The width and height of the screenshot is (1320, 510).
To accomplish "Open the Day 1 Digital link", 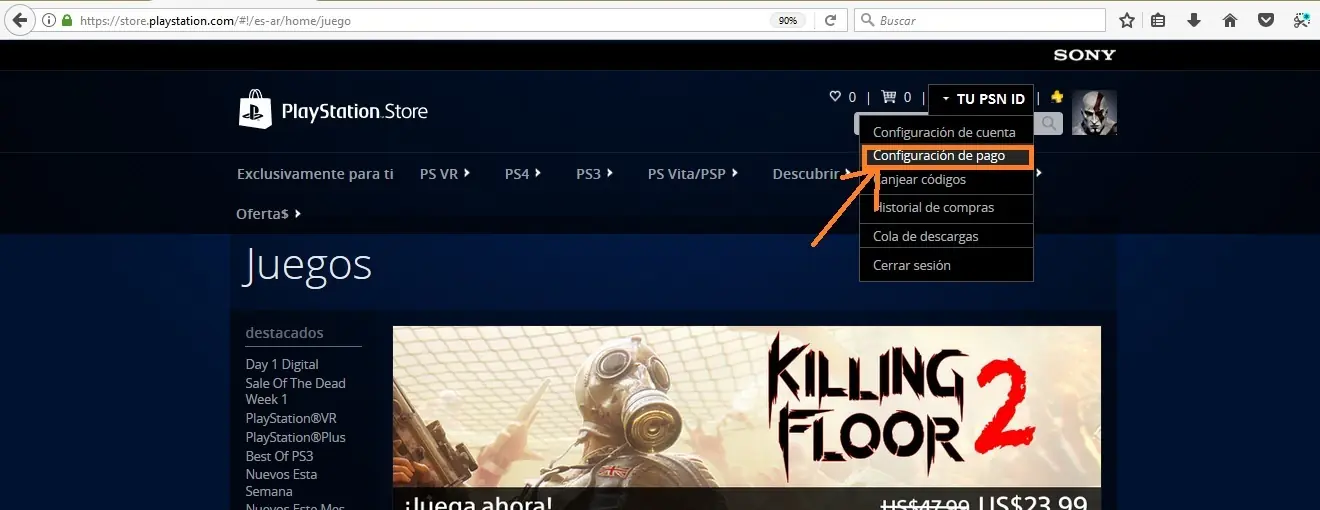I will [282, 365].
